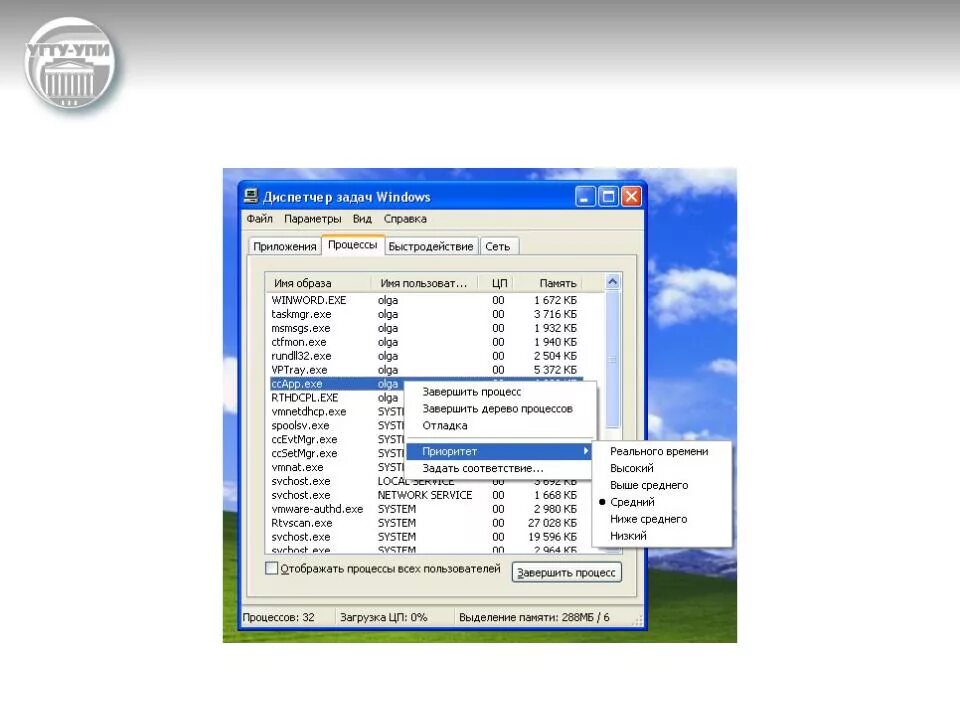
Task: Select the vmware-authd.exe process row
Action: tap(426, 509)
